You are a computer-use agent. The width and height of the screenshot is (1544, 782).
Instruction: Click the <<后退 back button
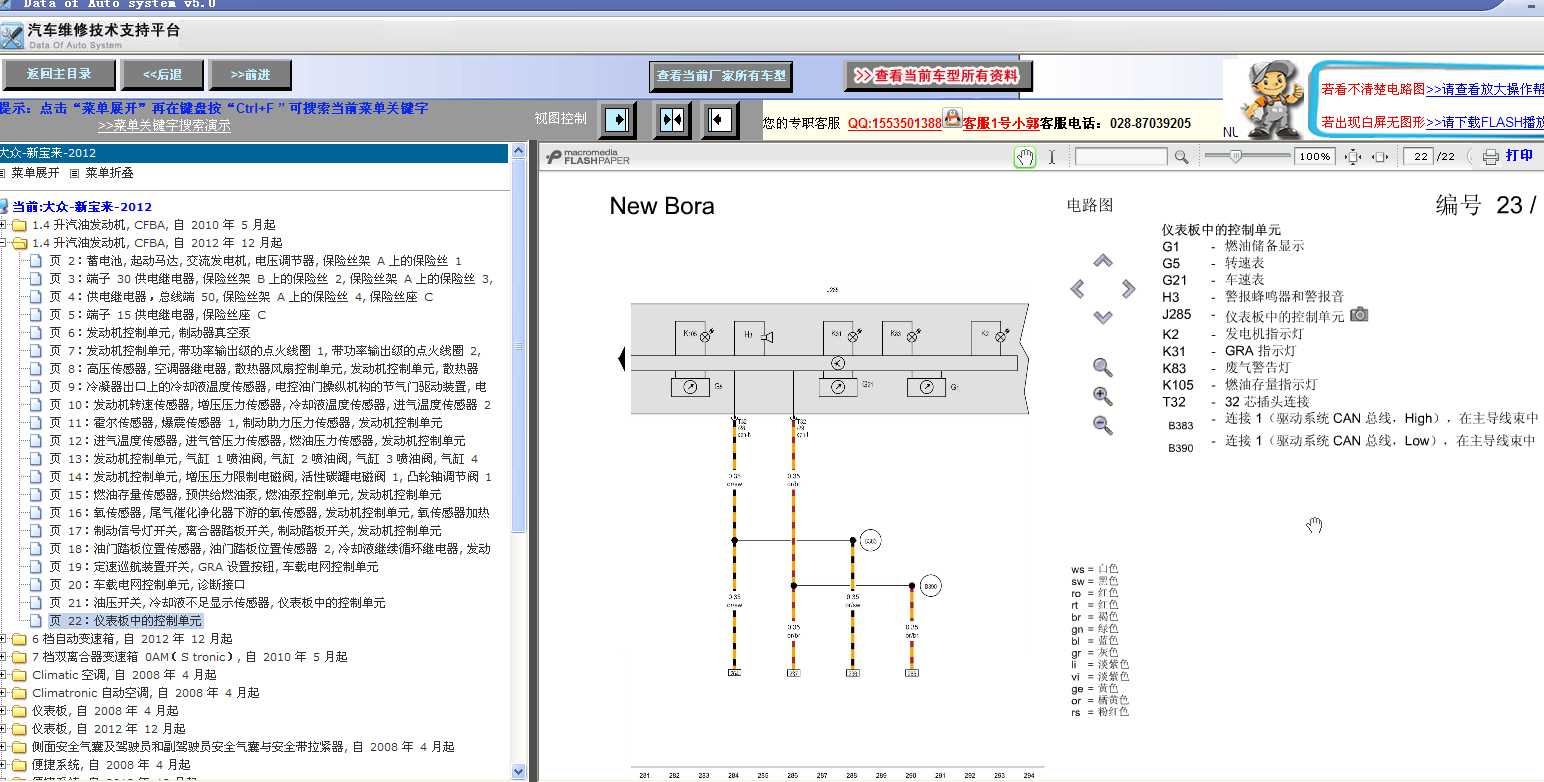pyautogui.click(x=162, y=74)
